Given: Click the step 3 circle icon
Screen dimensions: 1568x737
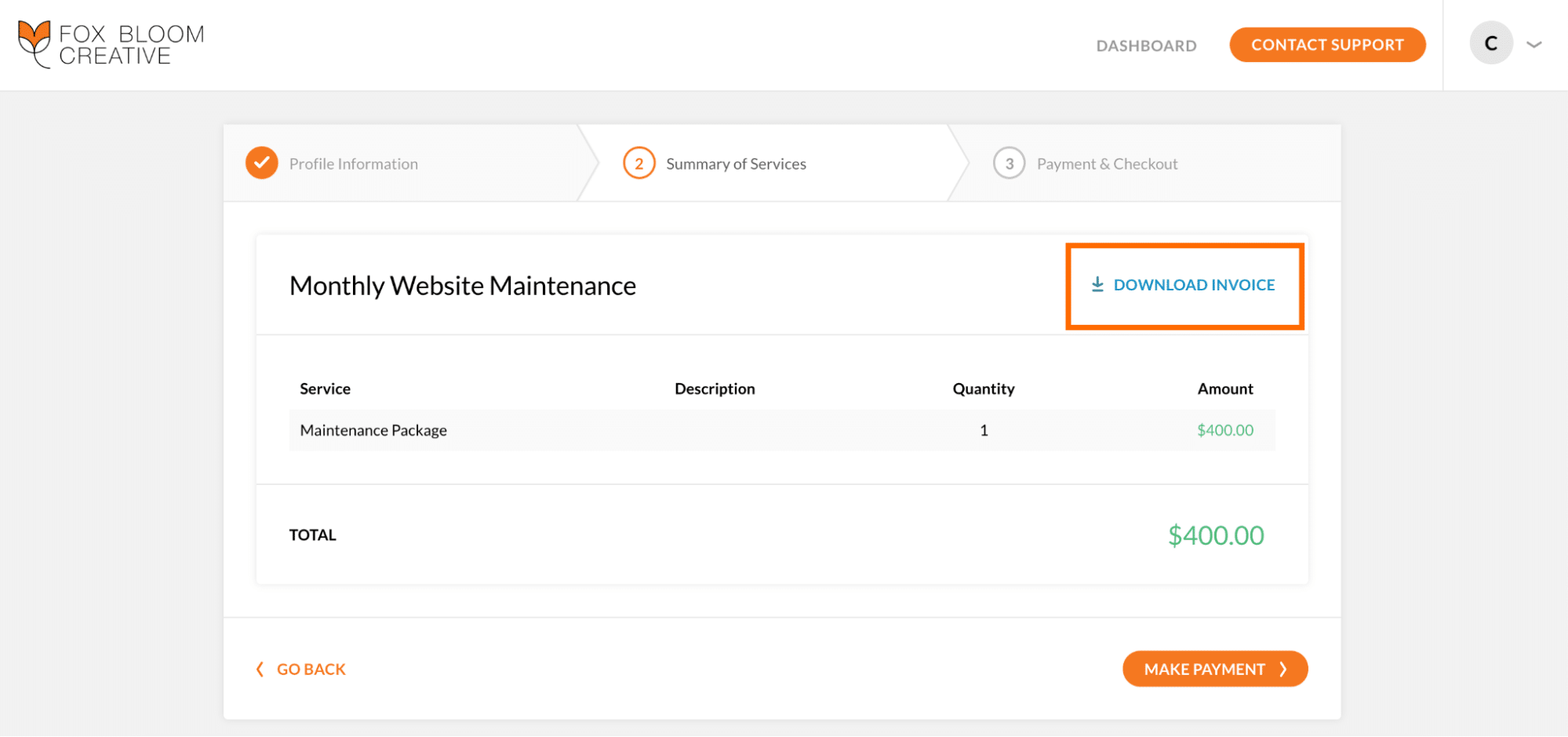Looking at the screenshot, I should click(x=1009, y=163).
